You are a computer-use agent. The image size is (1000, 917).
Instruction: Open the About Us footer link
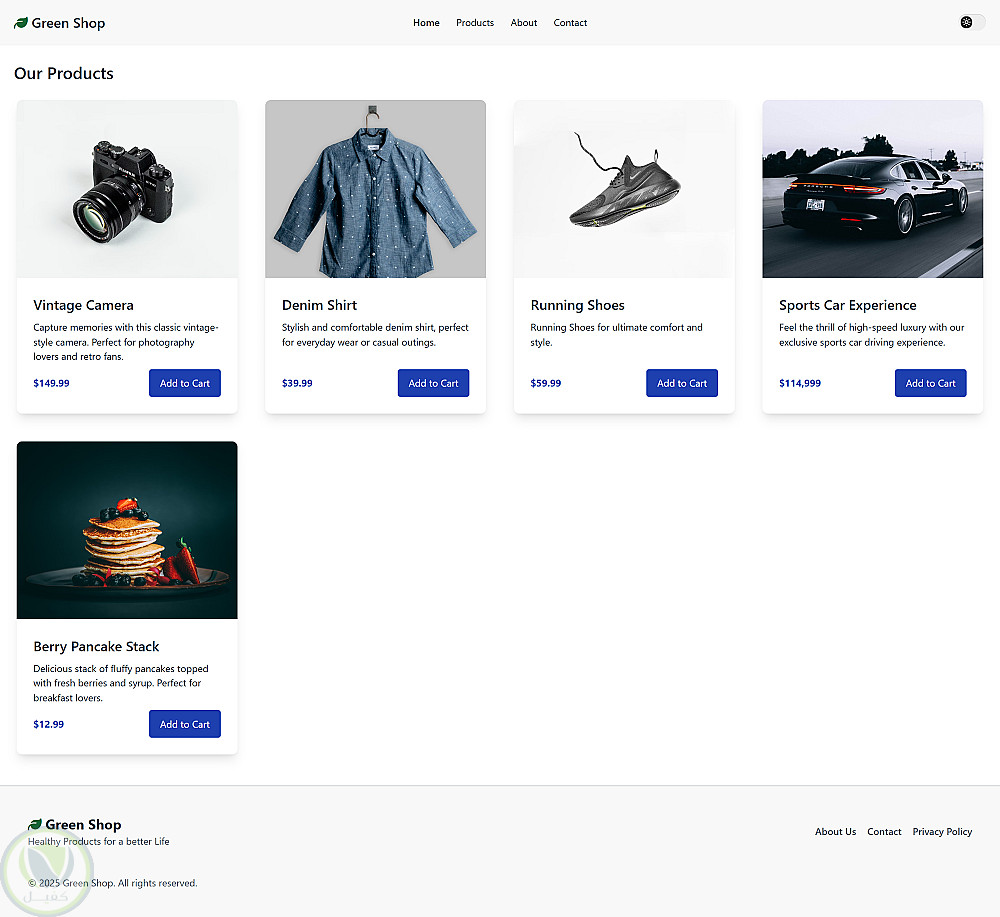(835, 832)
